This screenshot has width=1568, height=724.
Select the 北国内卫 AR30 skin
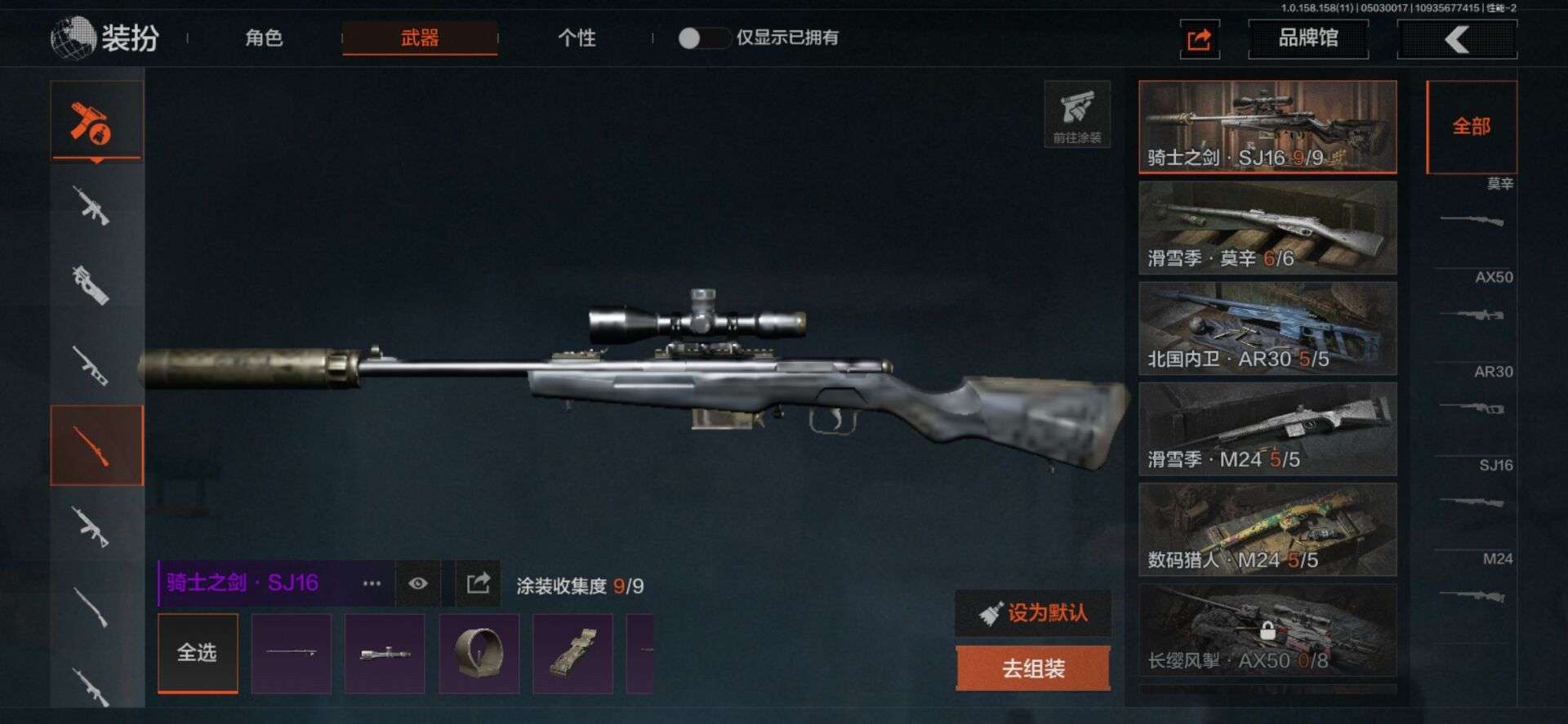tap(1267, 328)
